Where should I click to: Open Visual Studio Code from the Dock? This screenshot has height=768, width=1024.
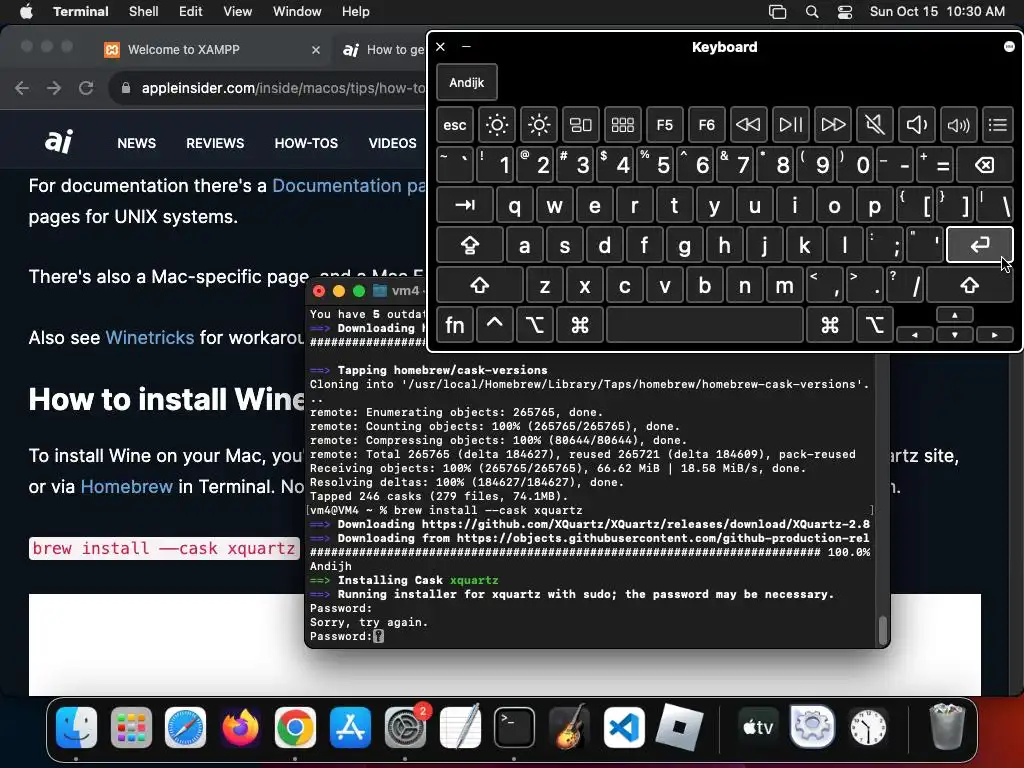[624, 728]
